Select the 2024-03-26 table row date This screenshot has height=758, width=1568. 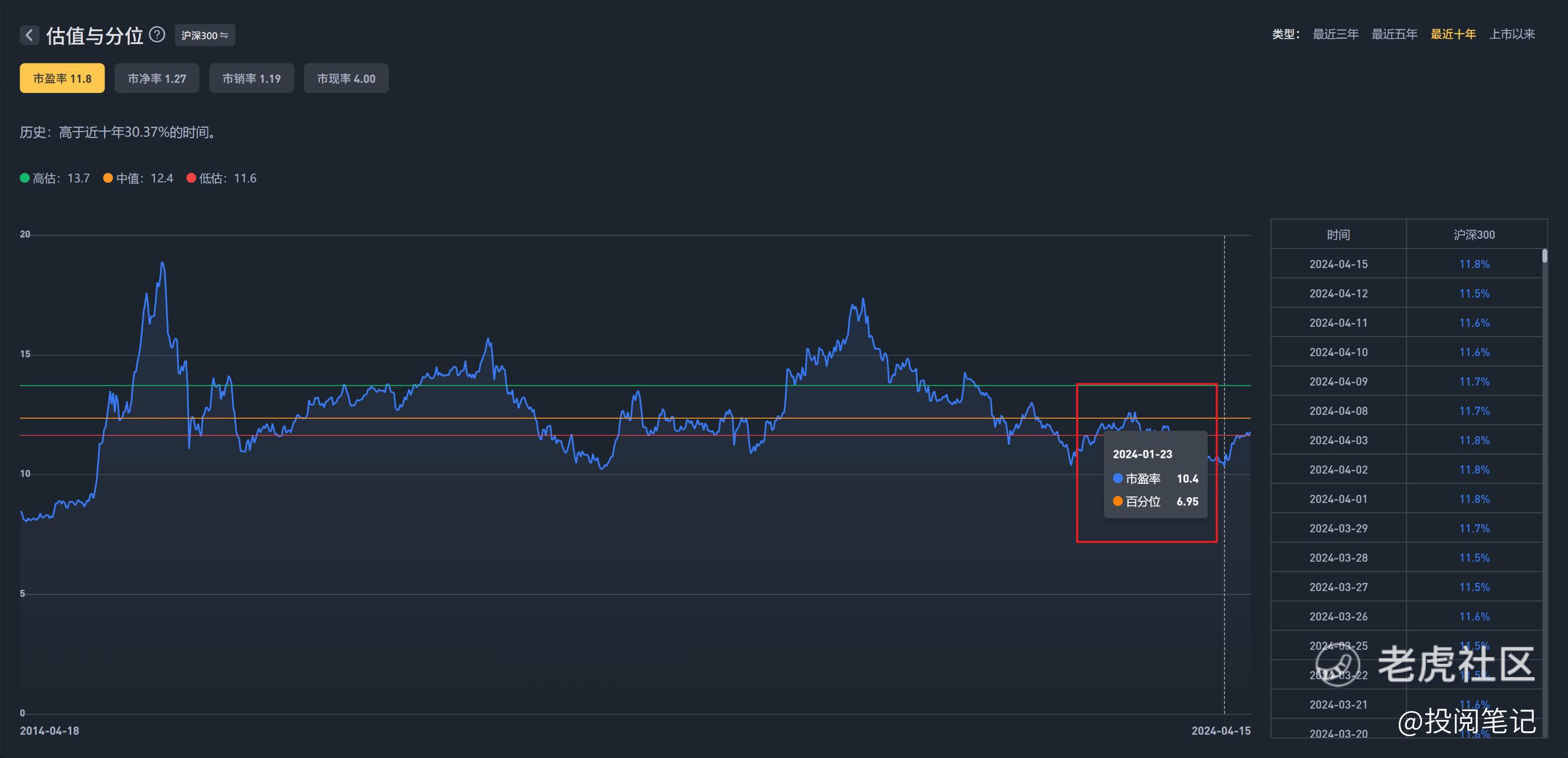pos(1338,616)
